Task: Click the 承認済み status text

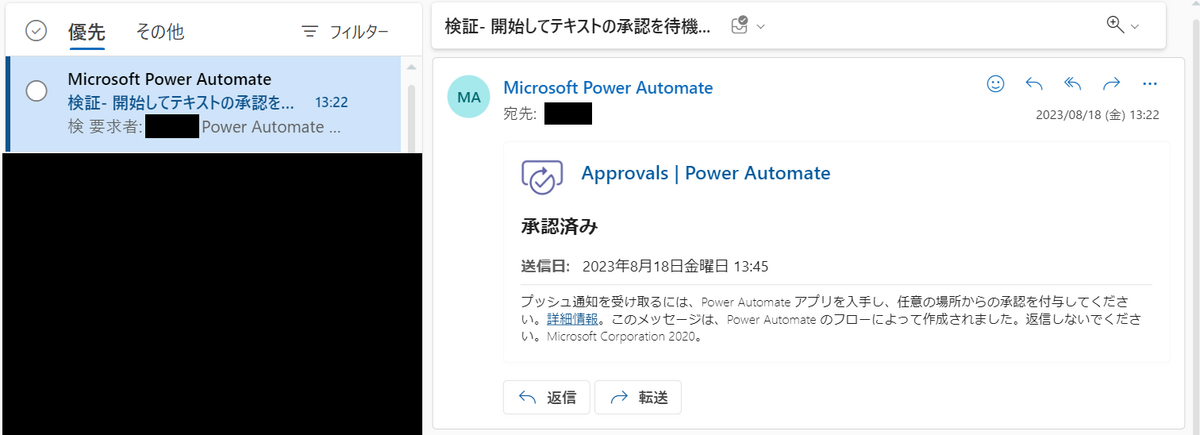Action: 559,227
